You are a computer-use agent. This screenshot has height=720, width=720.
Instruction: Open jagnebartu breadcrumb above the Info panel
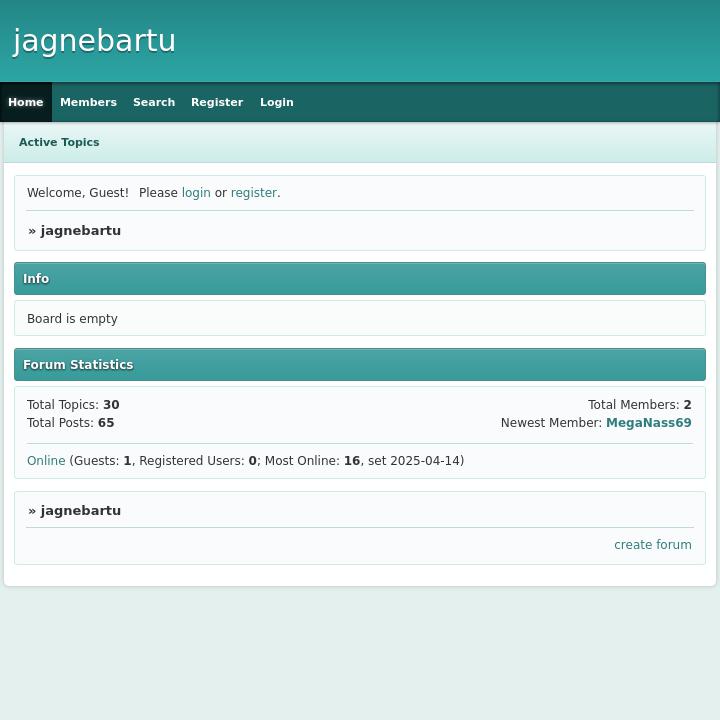(80, 231)
